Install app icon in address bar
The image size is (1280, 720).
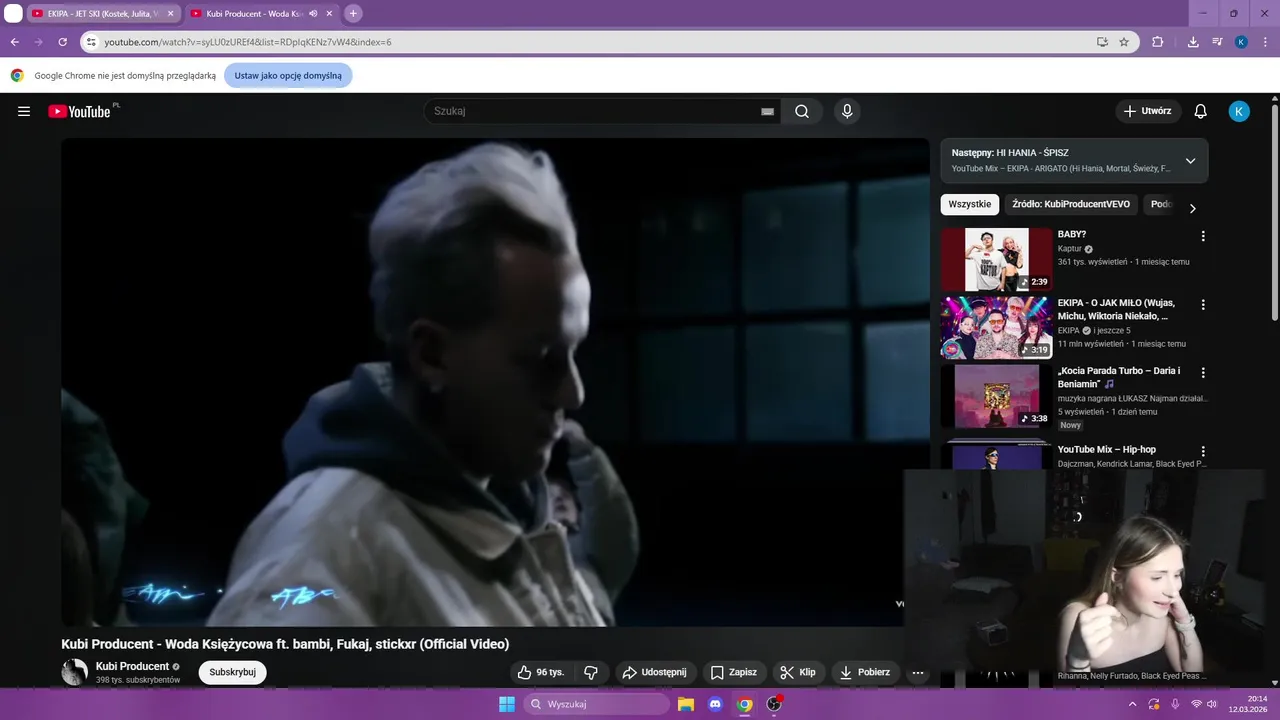(x=1102, y=42)
